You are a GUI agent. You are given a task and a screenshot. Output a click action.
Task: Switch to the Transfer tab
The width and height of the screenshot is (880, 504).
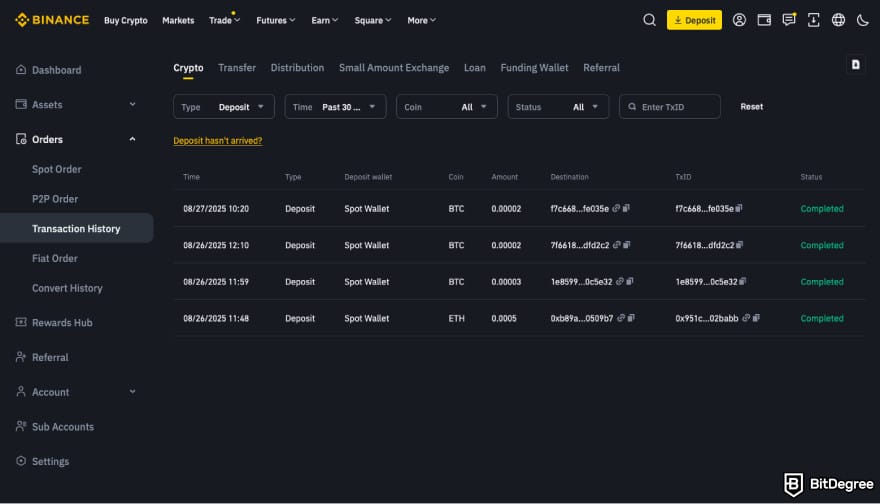click(237, 67)
